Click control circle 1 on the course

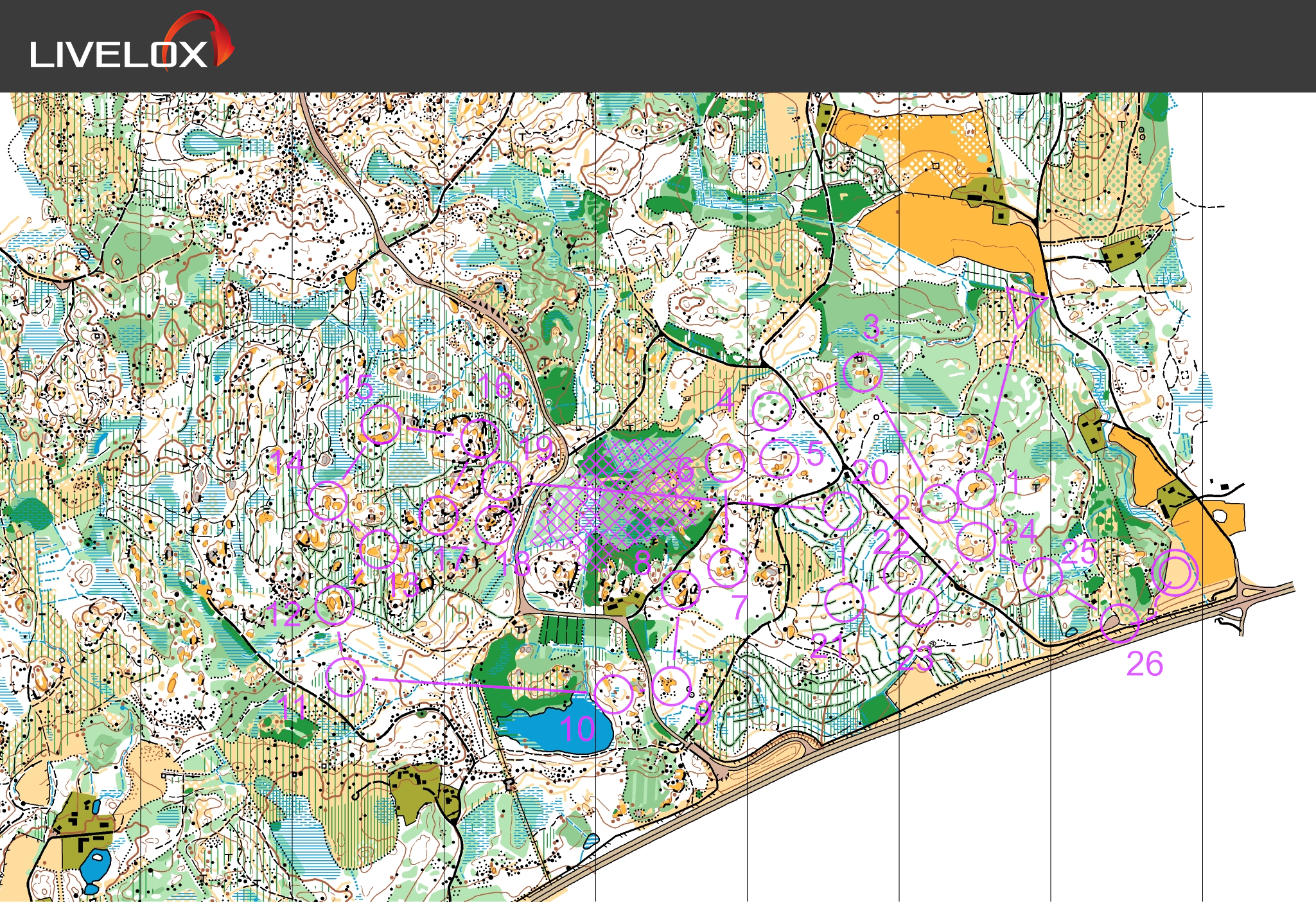tap(976, 490)
